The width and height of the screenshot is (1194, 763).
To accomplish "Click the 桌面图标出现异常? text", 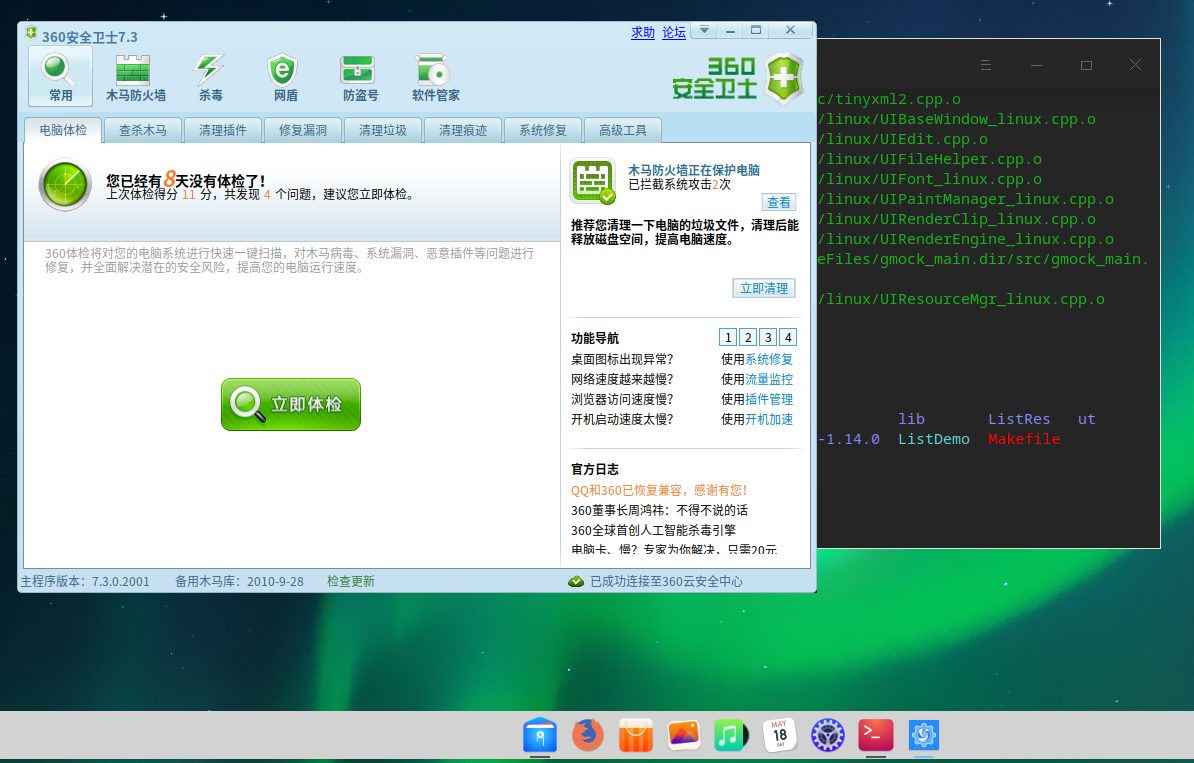I will [x=622, y=359].
